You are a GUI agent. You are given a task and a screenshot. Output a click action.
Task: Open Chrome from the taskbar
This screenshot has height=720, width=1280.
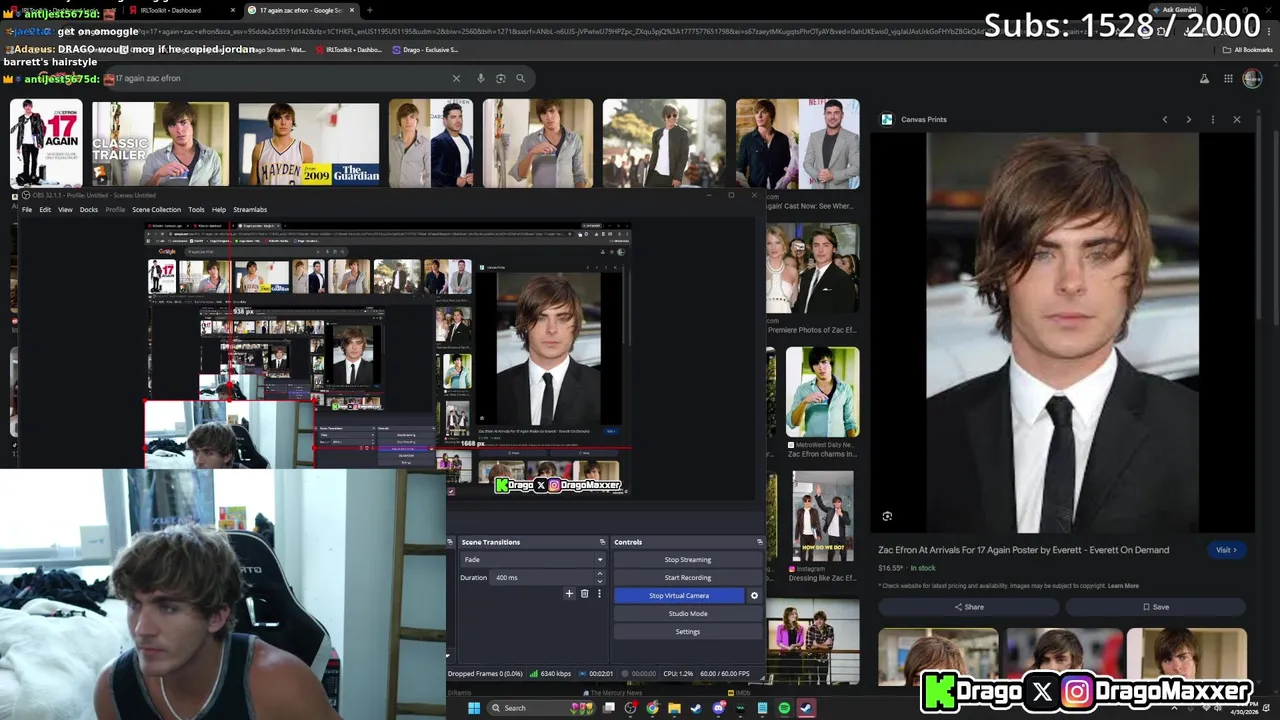[652, 708]
